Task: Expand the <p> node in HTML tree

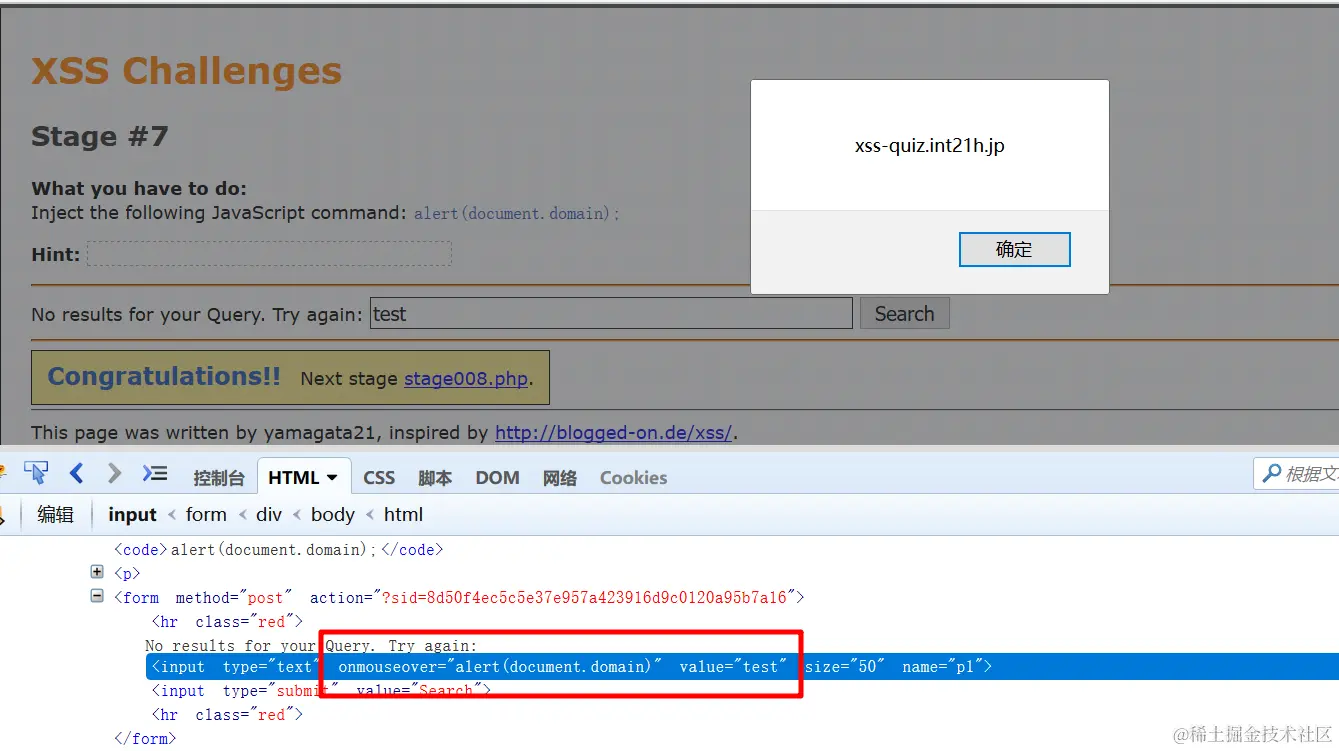Action: tap(97, 573)
